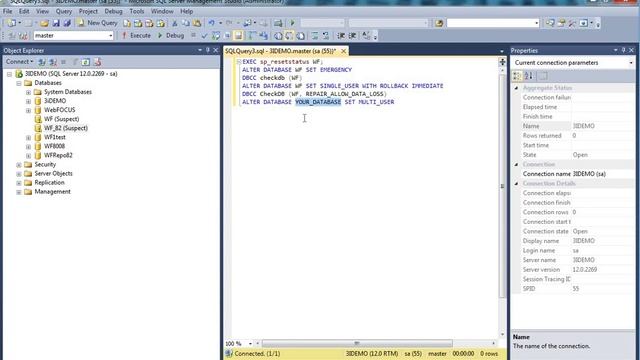
Task: Open the Edit menu
Action: click(24, 11)
